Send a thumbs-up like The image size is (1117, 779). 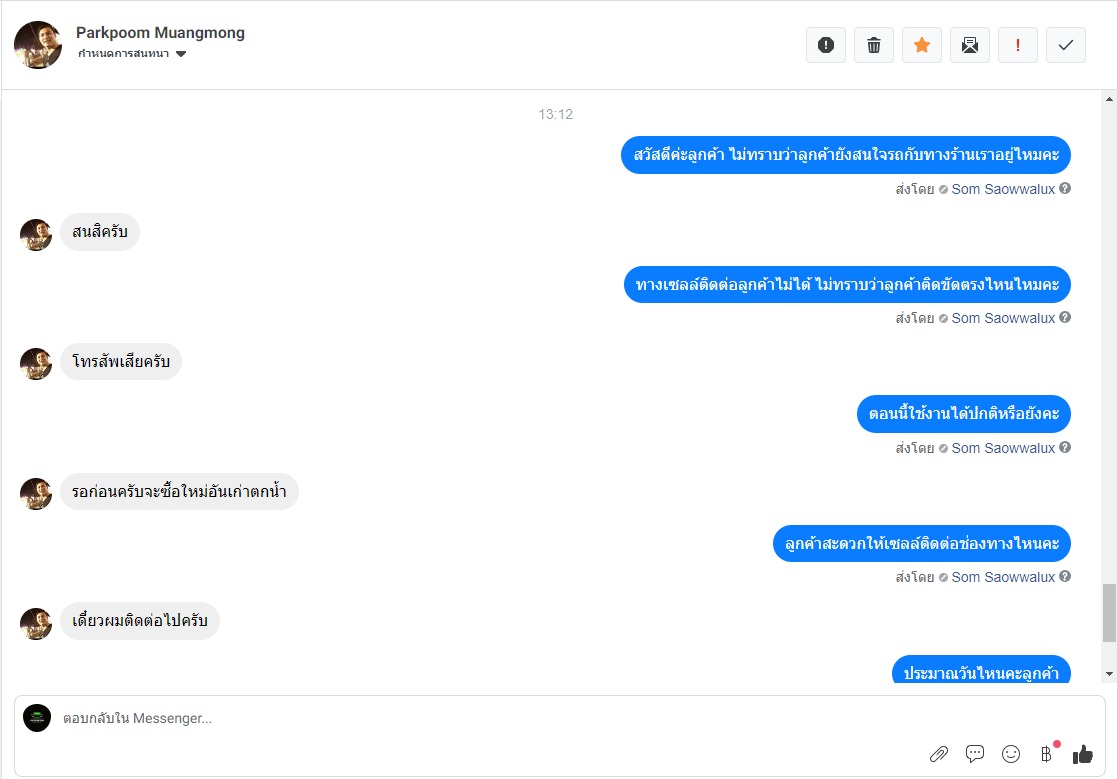pyautogui.click(x=1083, y=754)
